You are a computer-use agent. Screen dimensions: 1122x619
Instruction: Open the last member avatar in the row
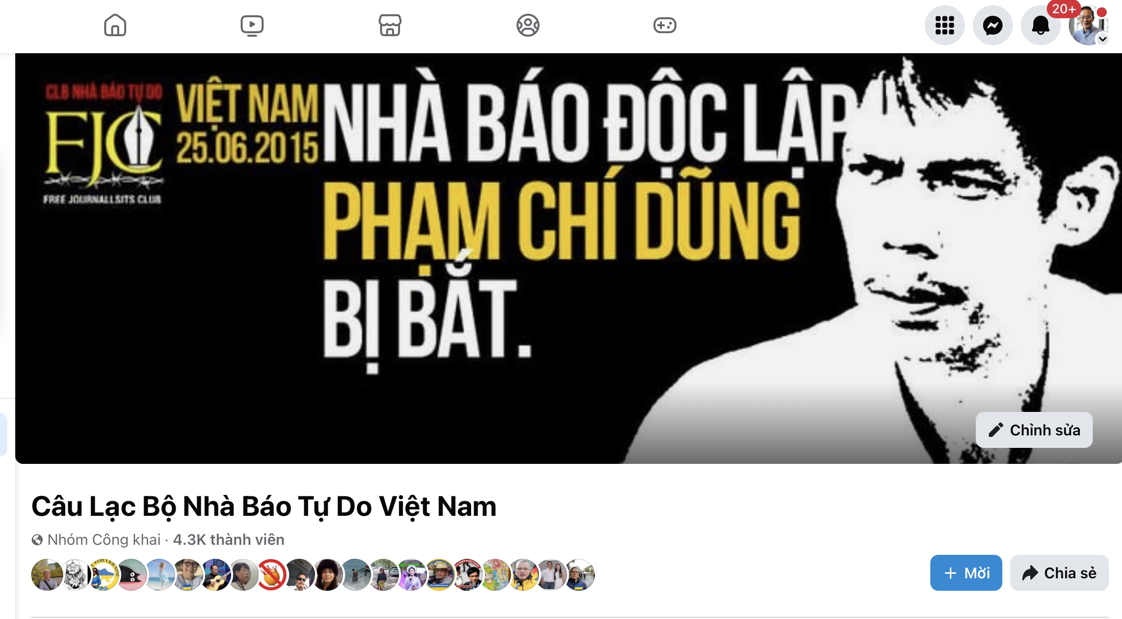coord(580,575)
